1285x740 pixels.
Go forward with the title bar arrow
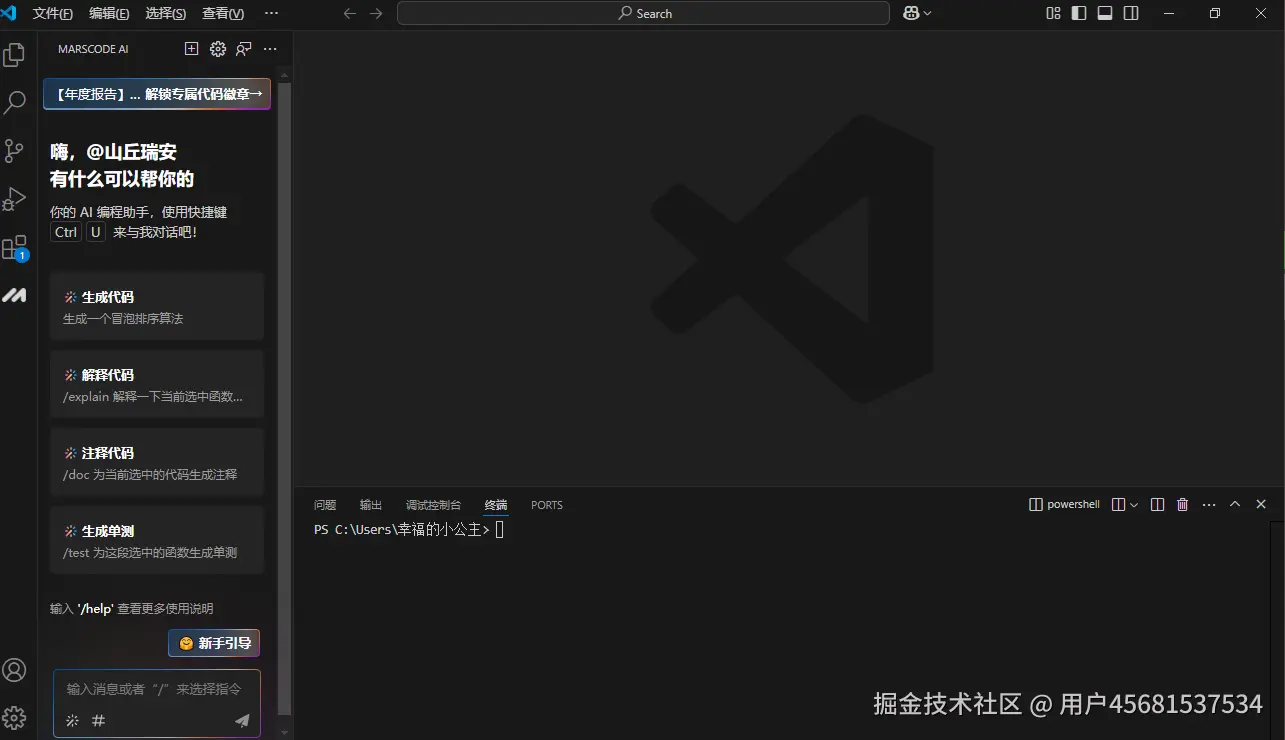tap(376, 13)
